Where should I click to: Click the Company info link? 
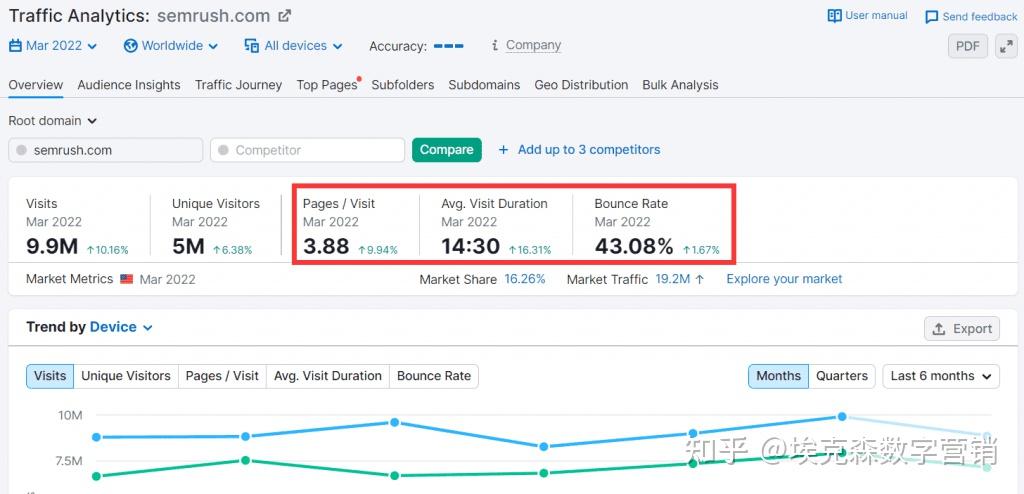click(x=534, y=45)
